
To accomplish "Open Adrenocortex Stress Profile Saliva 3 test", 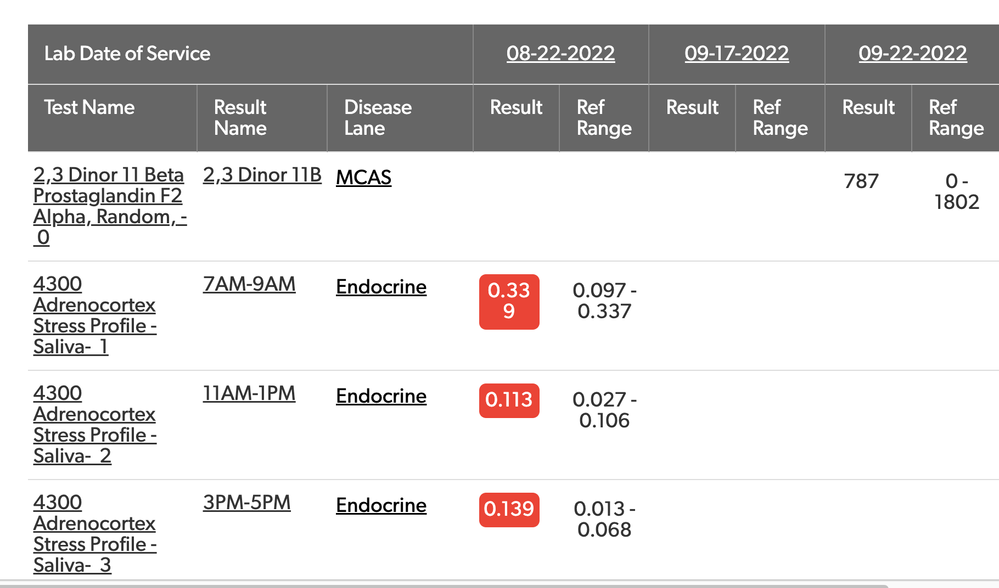I will point(95,534).
